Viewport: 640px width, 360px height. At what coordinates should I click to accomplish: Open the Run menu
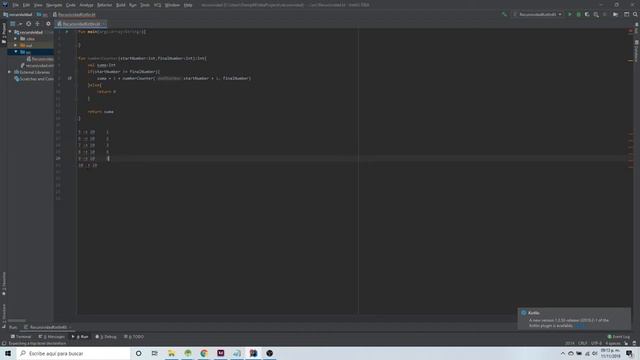coord(133,5)
